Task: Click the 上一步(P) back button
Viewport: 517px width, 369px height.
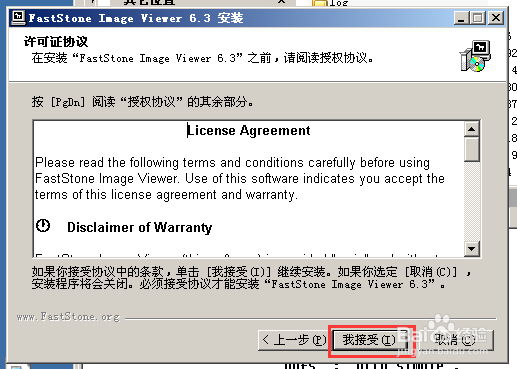Action: pyautogui.click(x=293, y=340)
